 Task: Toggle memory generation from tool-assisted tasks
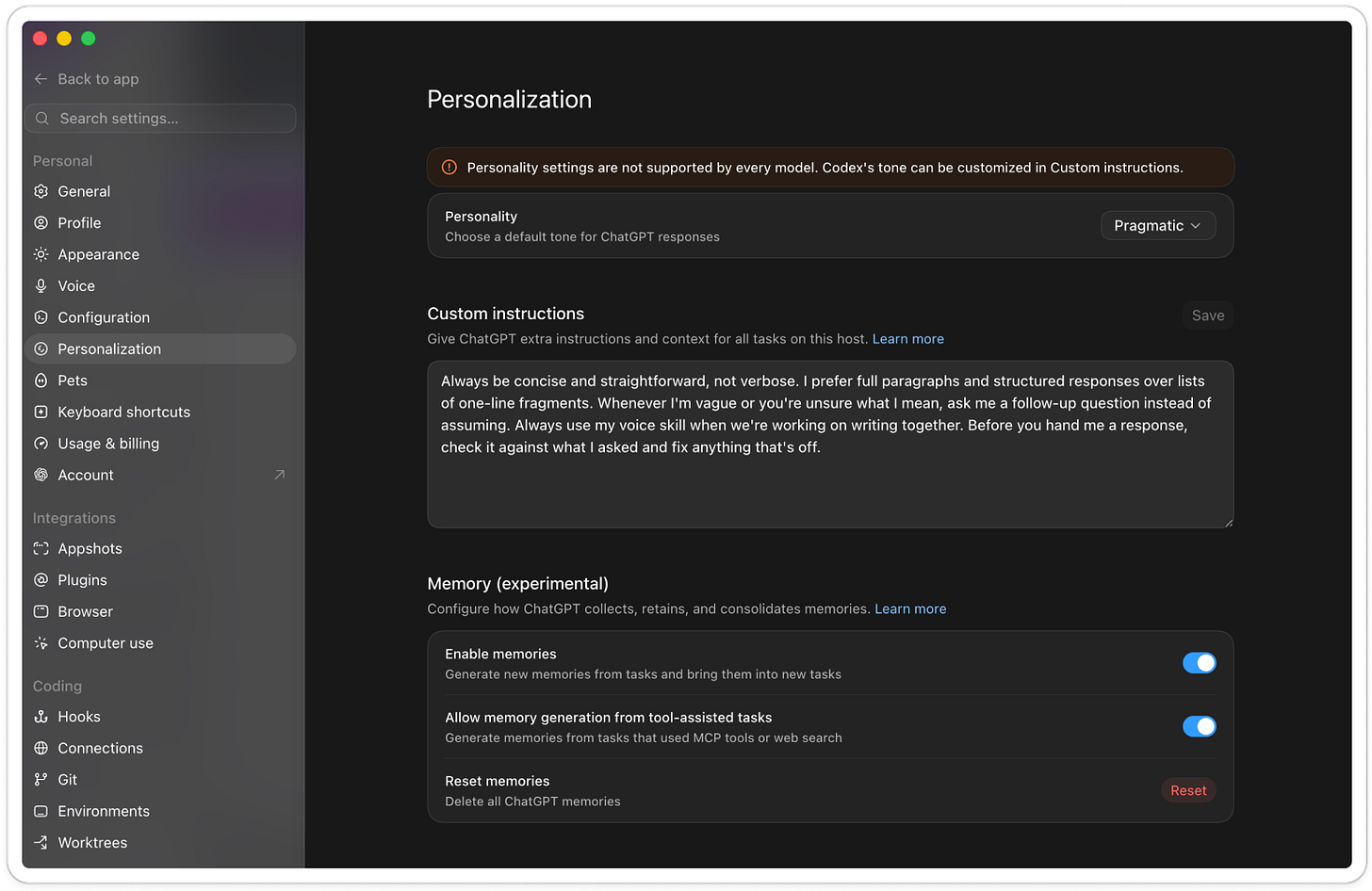[x=1199, y=726]
